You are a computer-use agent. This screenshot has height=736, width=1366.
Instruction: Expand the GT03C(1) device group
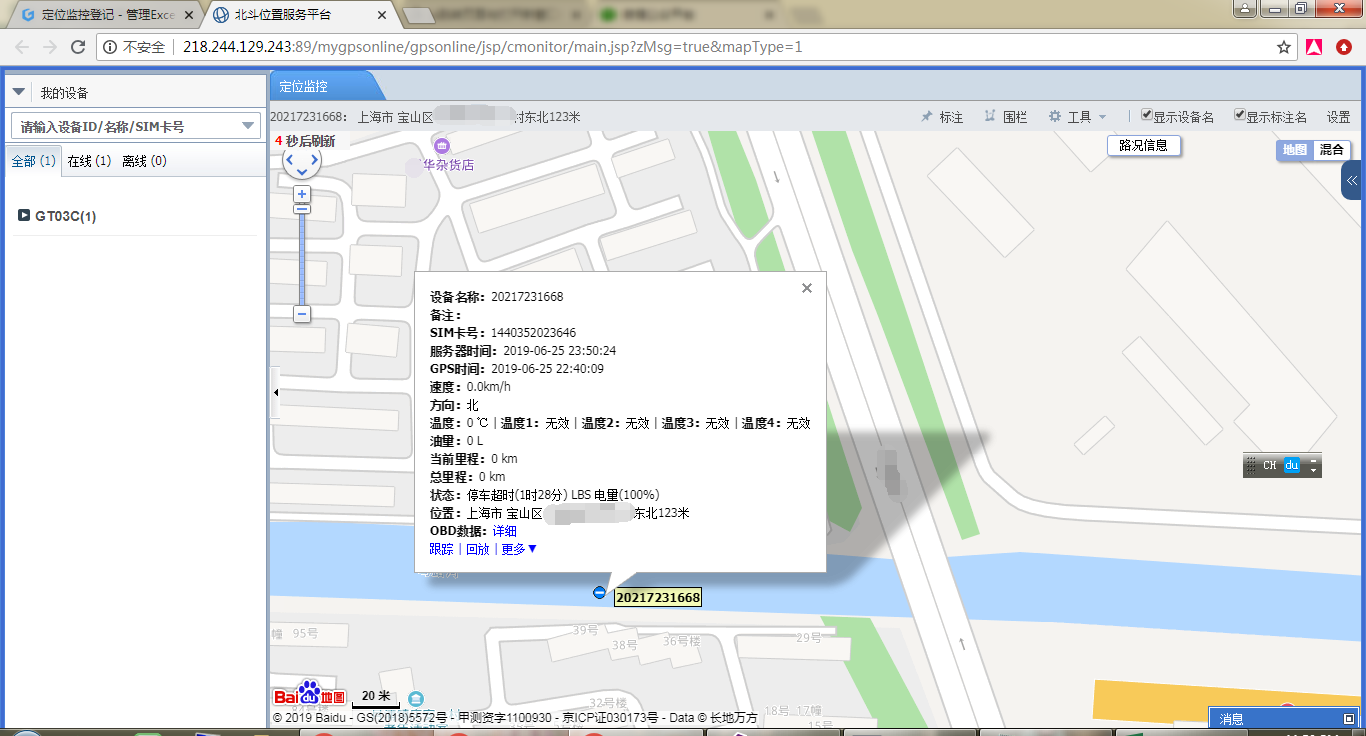pos(24,216)
